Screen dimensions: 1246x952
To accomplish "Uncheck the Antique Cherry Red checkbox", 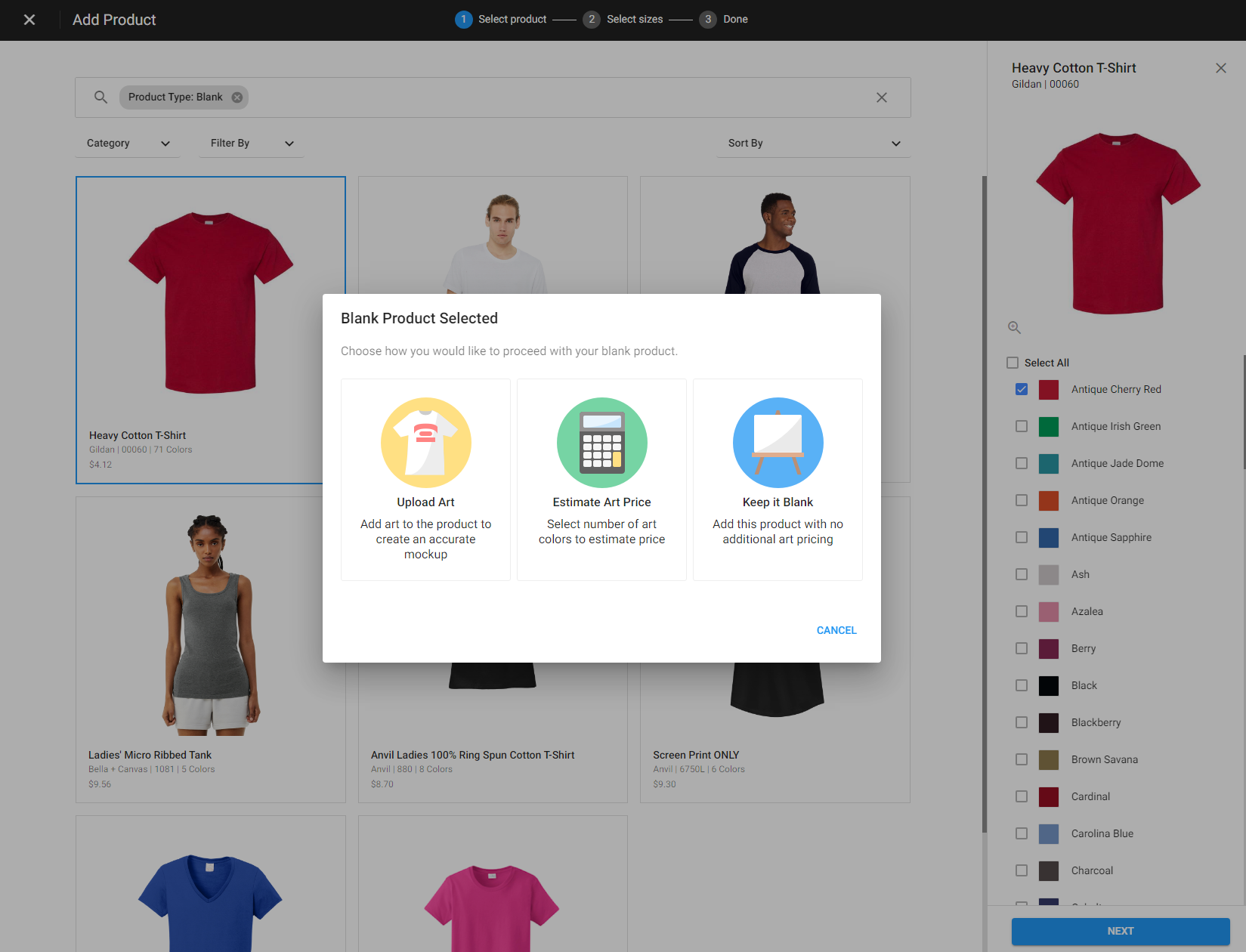I will [1022, 389].
